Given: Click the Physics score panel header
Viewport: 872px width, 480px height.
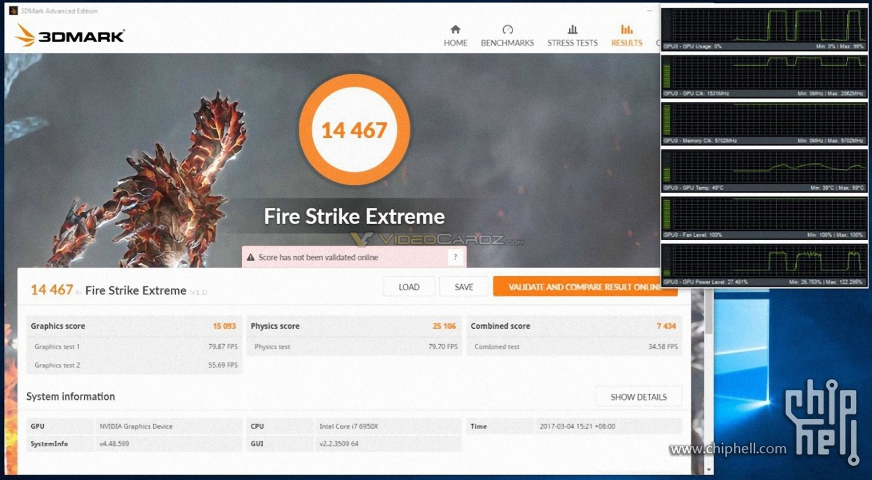Looking at the screenshot, I should pos(353,326).
